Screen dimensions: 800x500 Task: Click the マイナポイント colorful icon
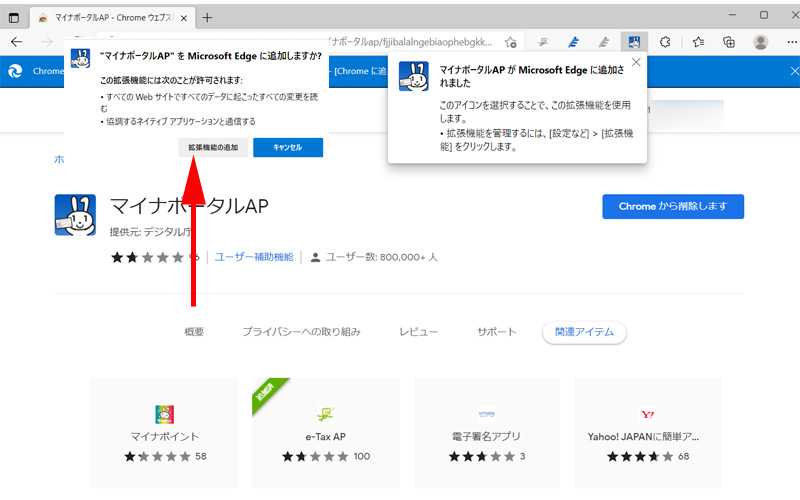point(165,414)
